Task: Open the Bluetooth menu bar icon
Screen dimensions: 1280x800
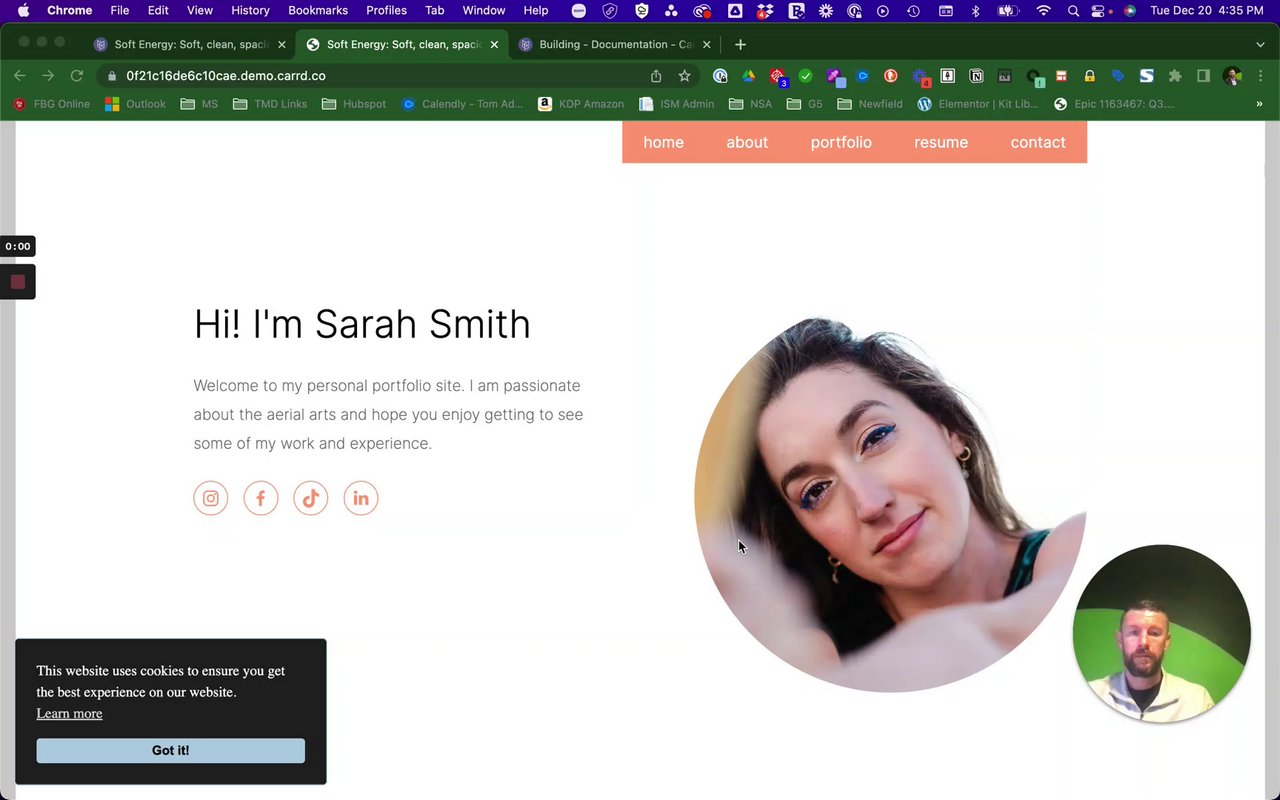Action: click(976, 11)
